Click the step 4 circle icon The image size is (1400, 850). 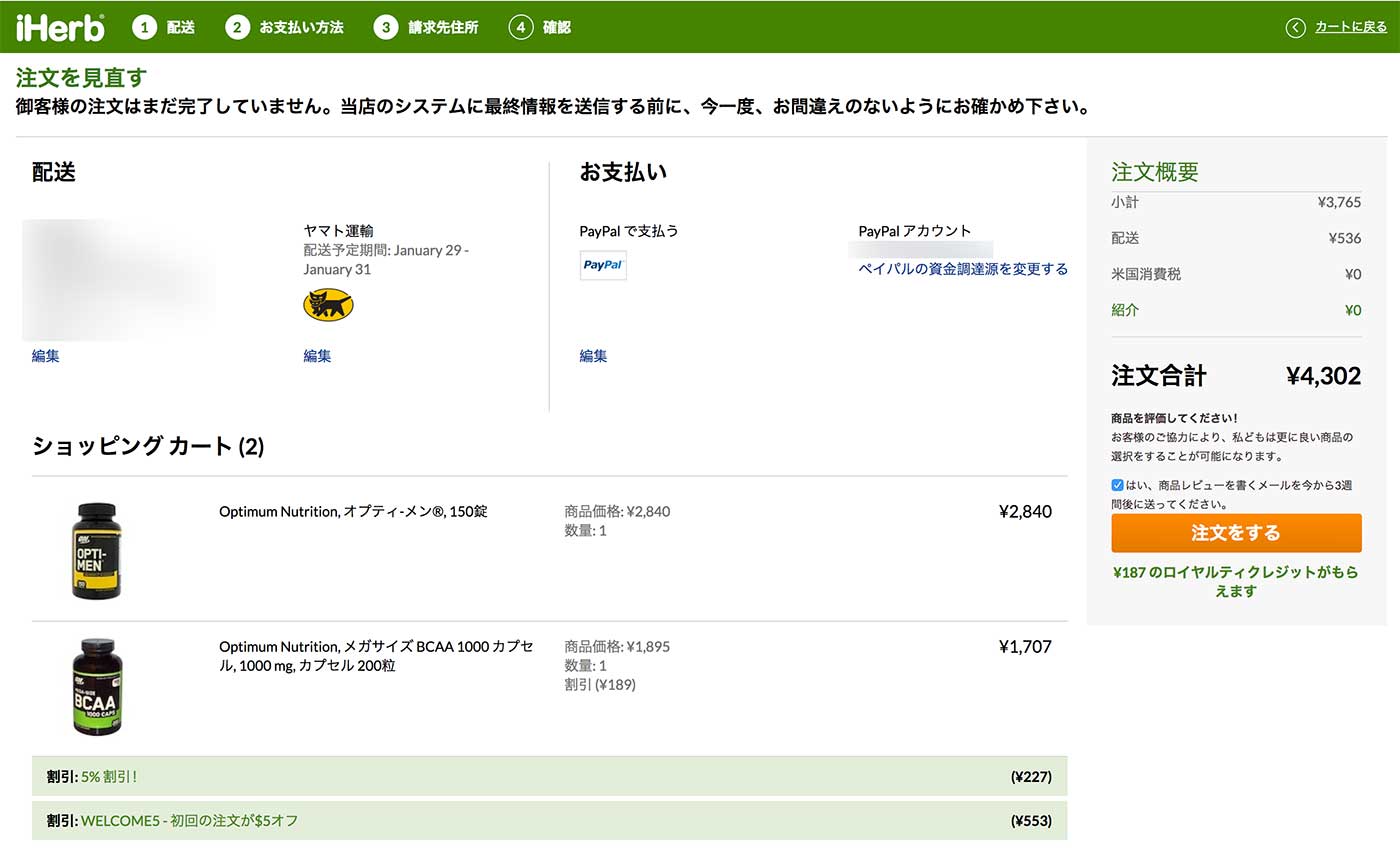point(521,27)
